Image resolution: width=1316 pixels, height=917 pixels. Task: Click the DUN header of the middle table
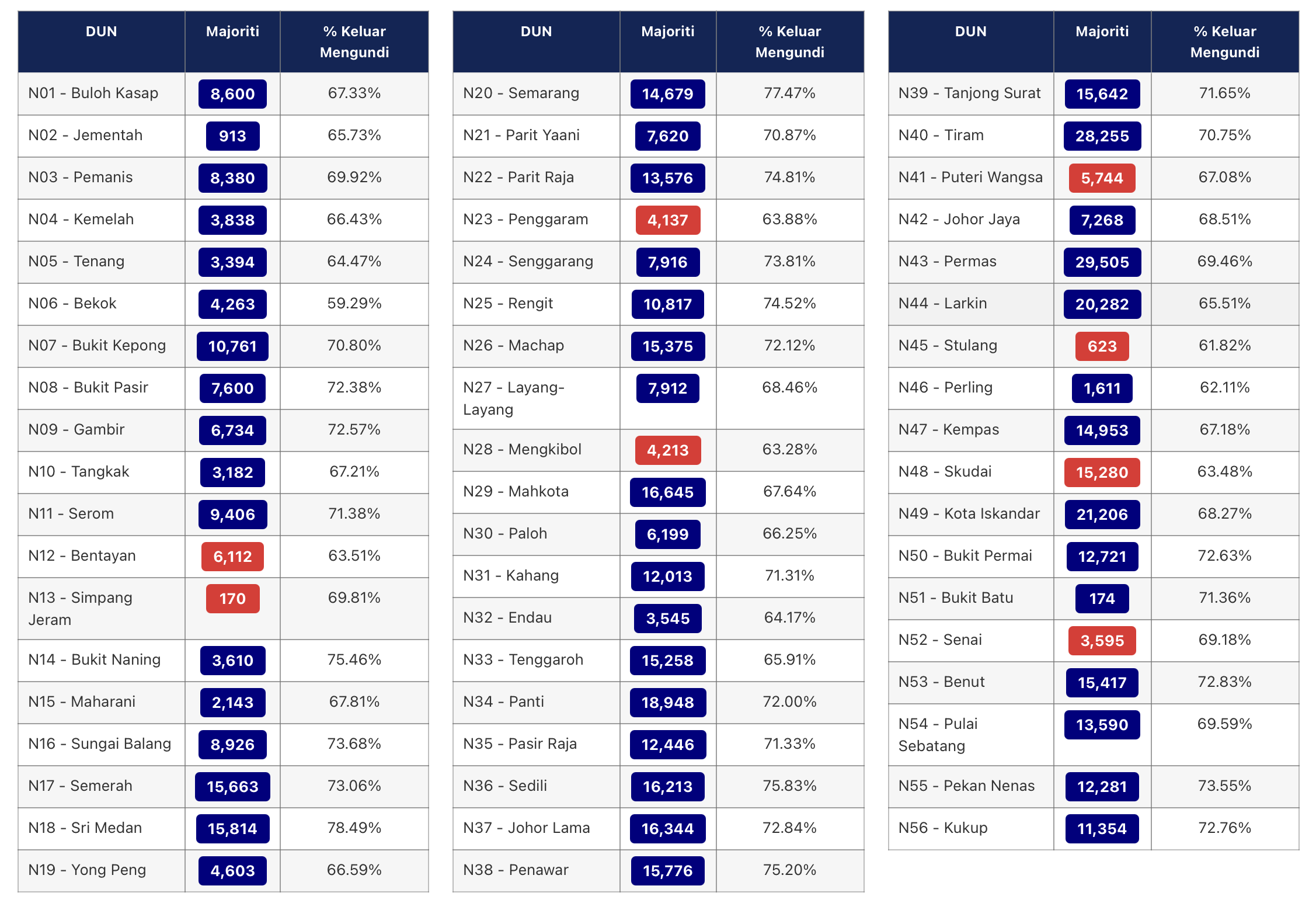tap(536, 32)
